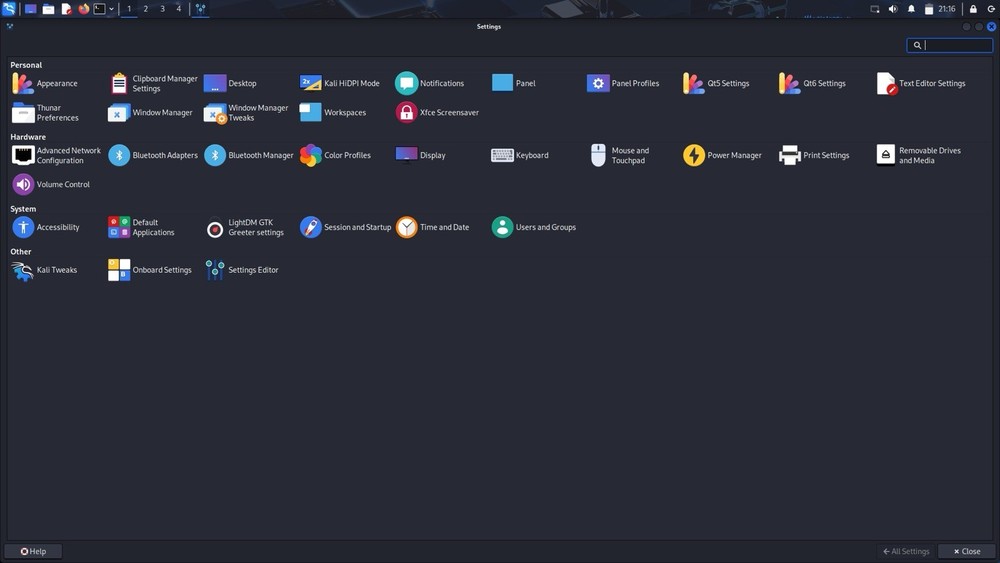
Task: Open Text Editor Settings
Action: tap(921, 84)
